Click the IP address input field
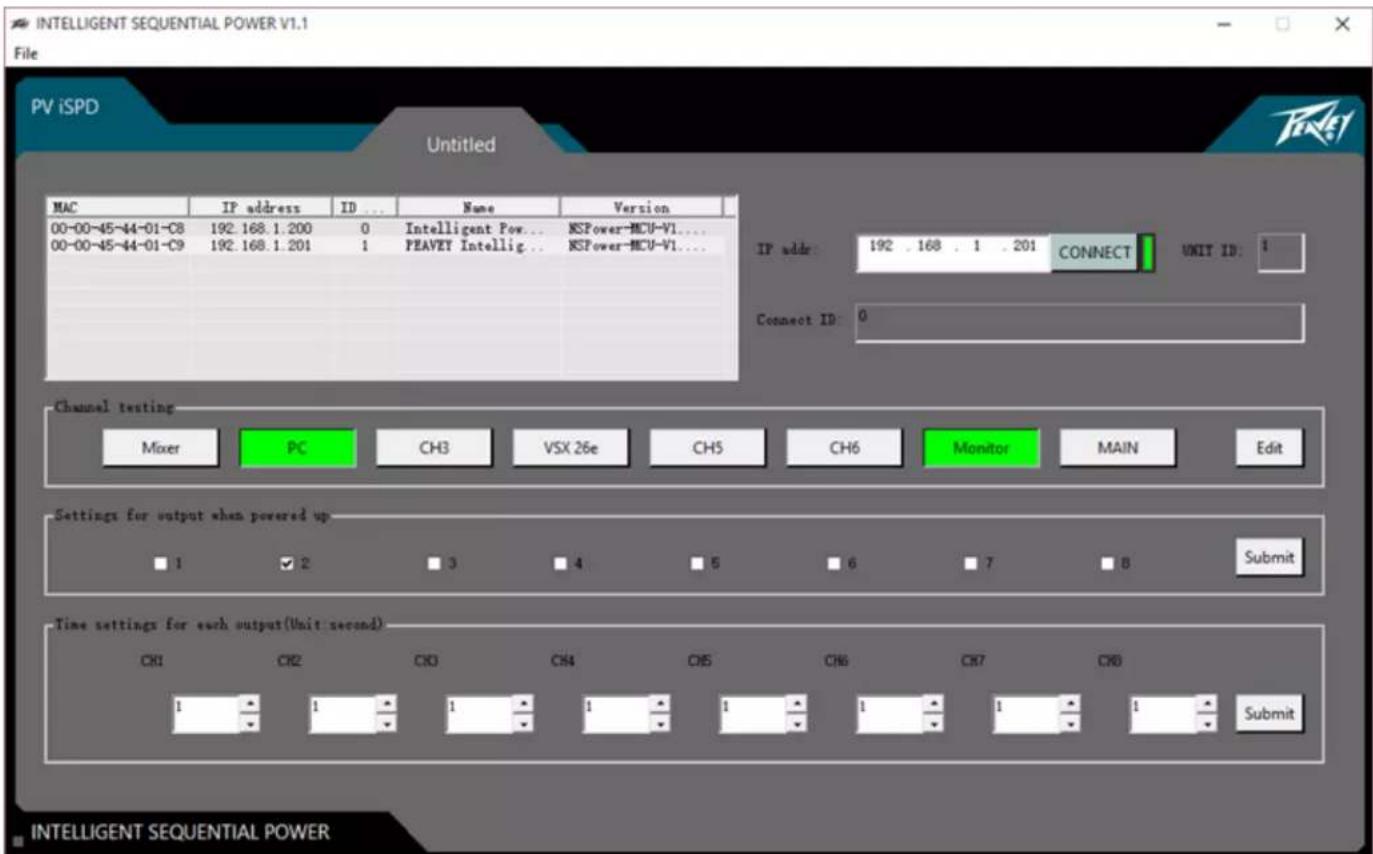The width and height of the screenshot is (1373, 854). (x=953, y=253)
